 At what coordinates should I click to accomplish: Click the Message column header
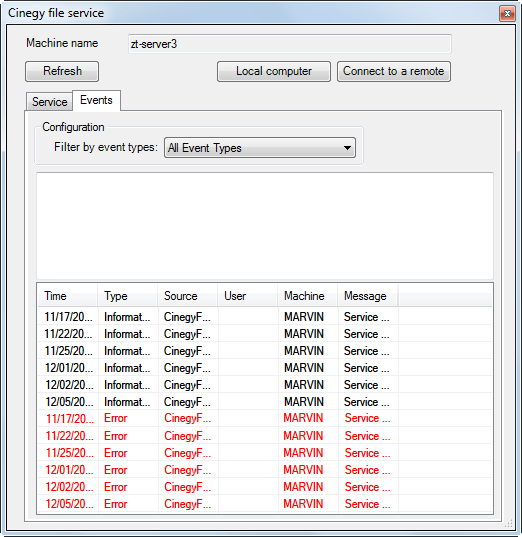point(368,296)
